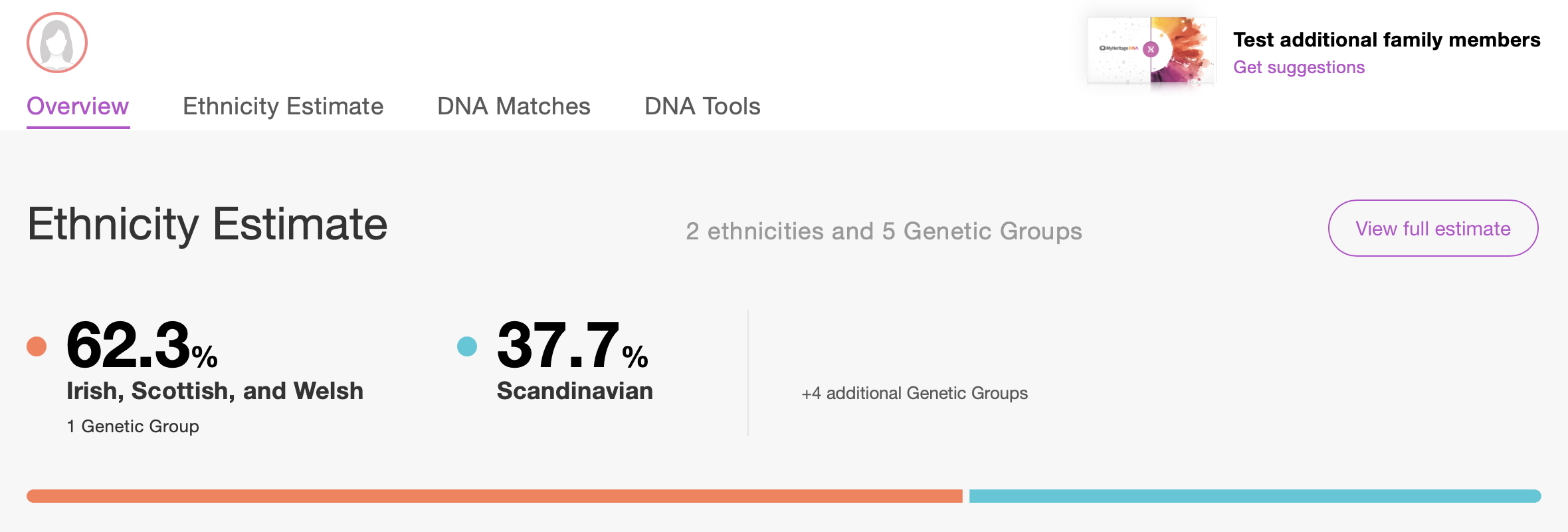Go to the DNA Matches tab
This screenshot has height=532, width=1568.
[514, 106]
